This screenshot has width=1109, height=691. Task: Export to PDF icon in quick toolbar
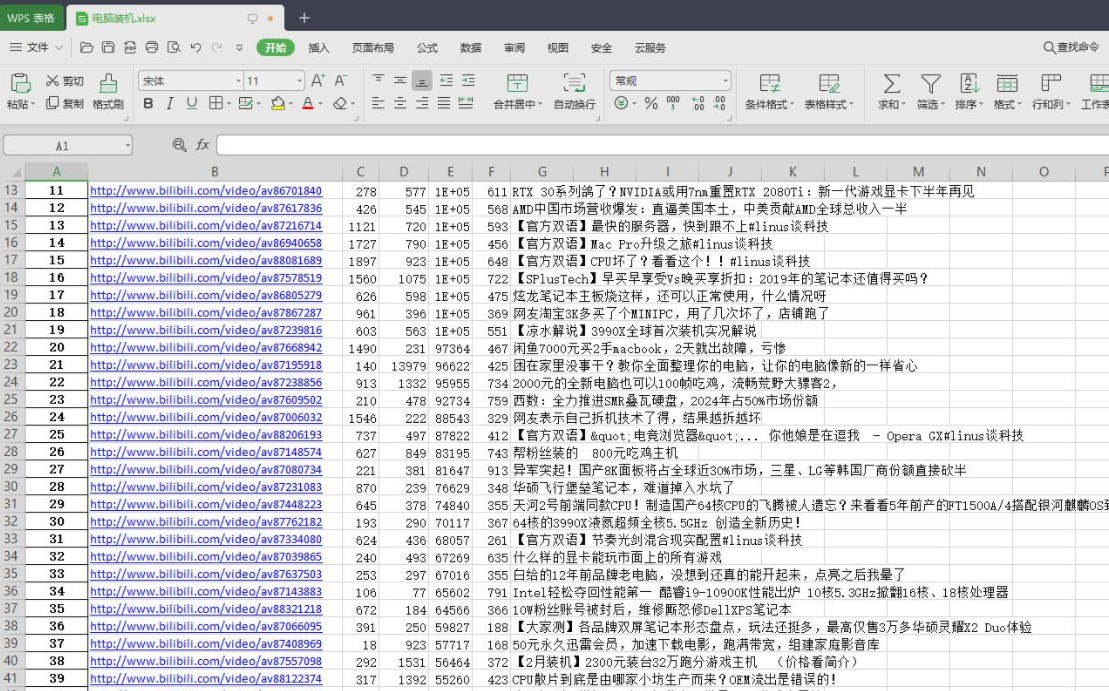point(130,47)
